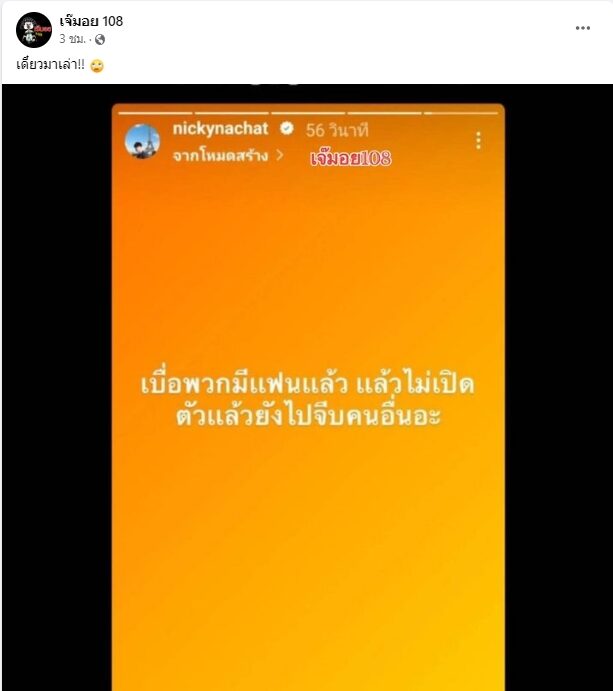This screenshot has height=691, width=613.
Task: Click the second story progress bar segment
Action: coord(231,113)
